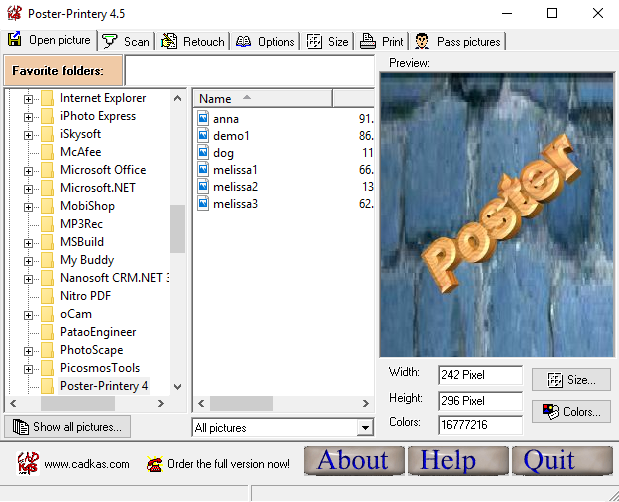
Task: Open the www.cadkas.com link
Action: click(87, 464)
